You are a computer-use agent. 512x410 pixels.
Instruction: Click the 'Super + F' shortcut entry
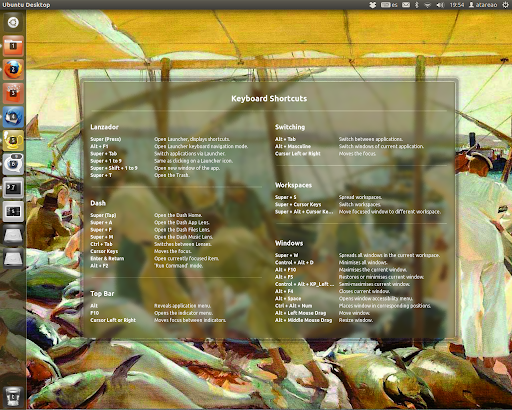point(101,230)
